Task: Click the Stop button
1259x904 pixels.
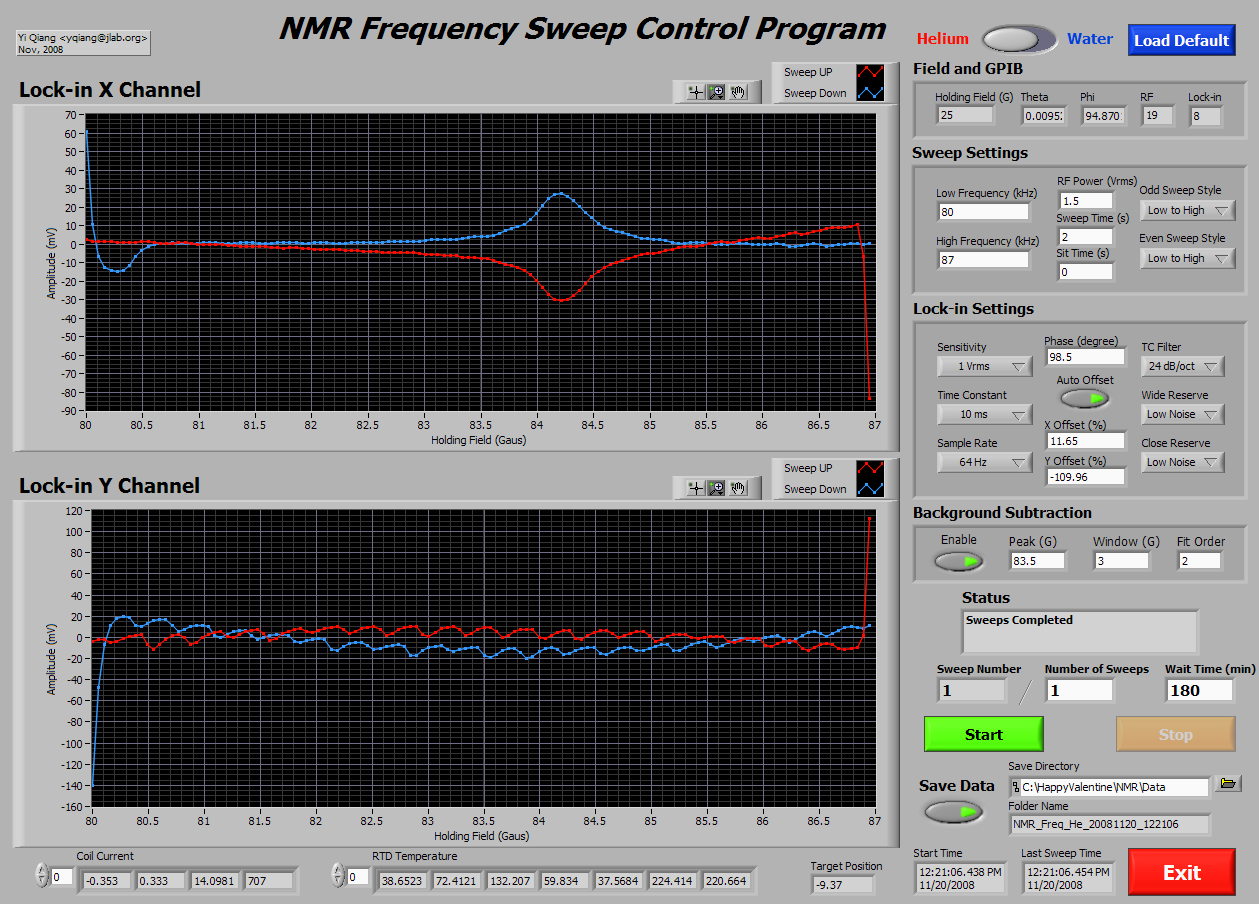Action: click(1175, 734)
